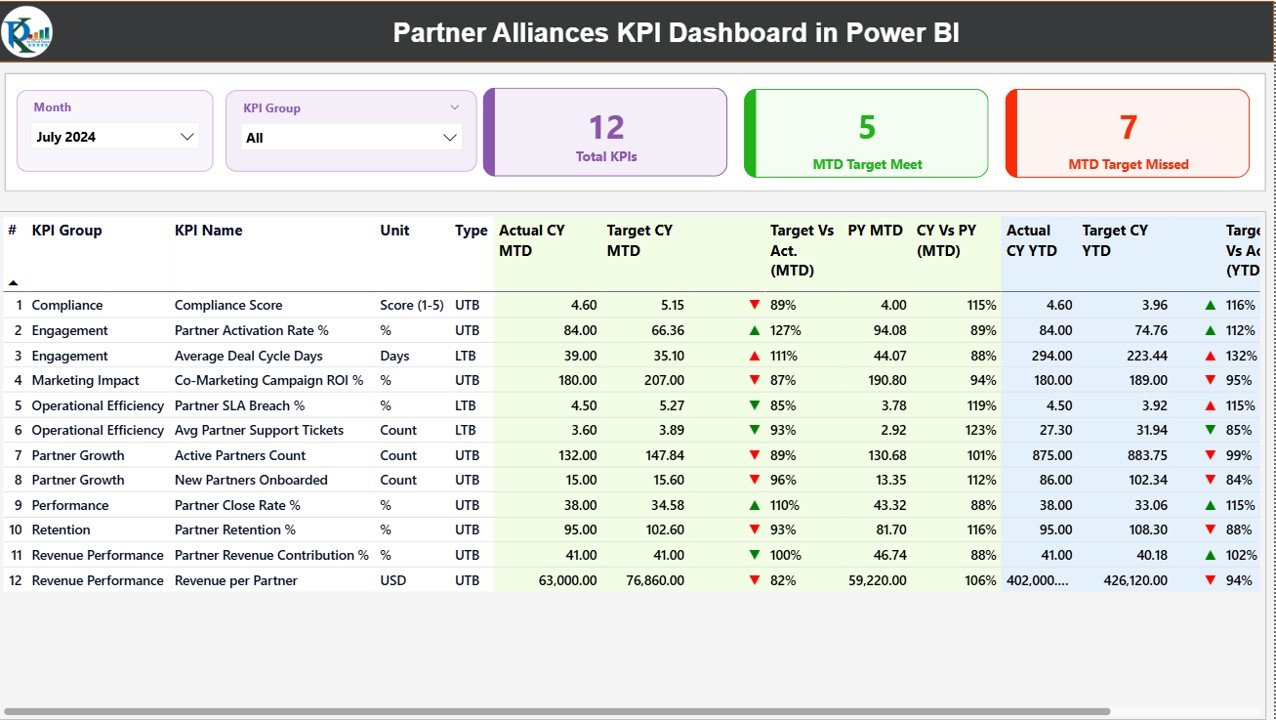Open the Month slicer dropdown showing July 2024

186,137
